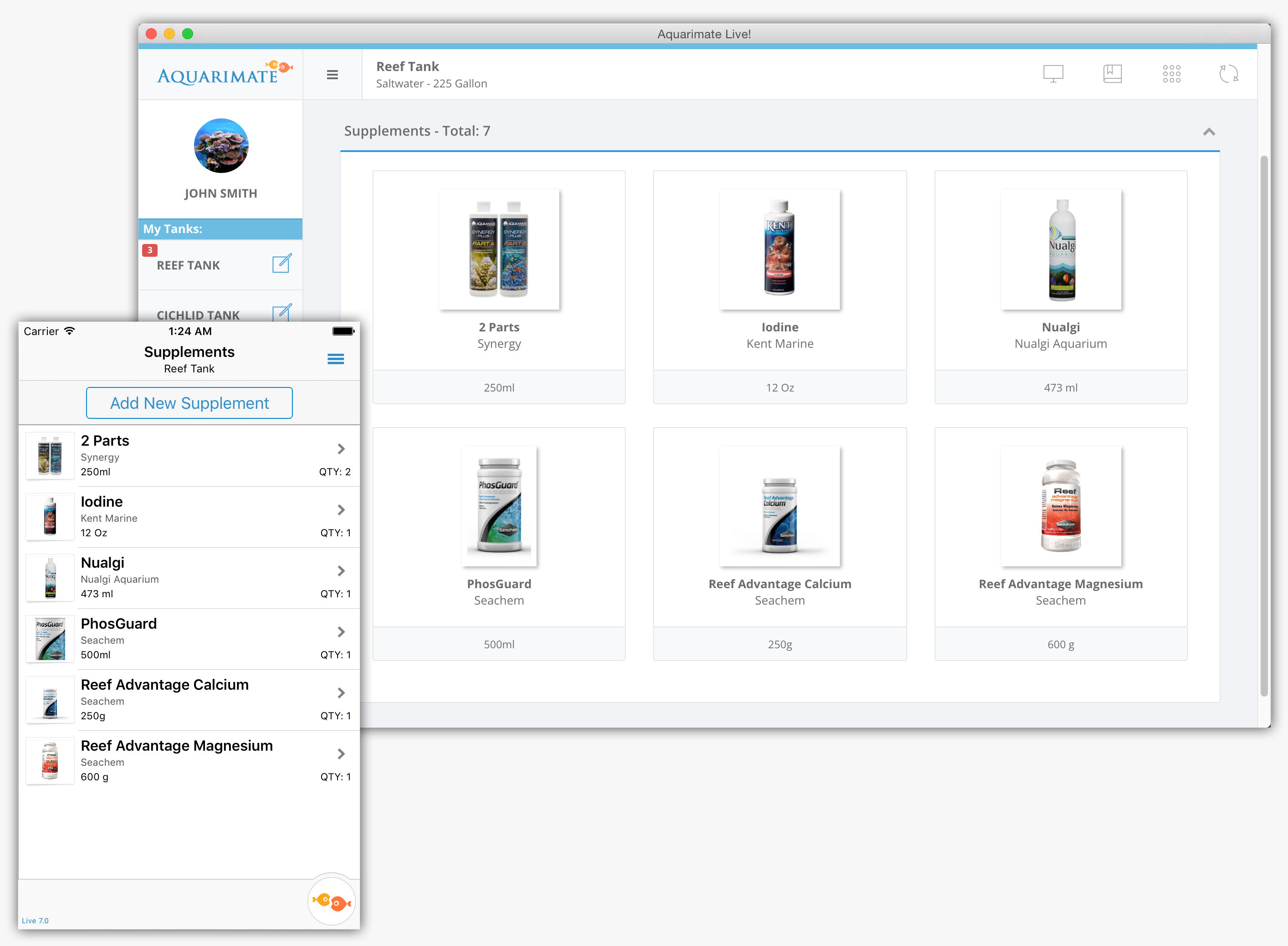This screenshot has height=946, width=1288.
Task: Click 'Reef Advantage Magnesium' title in desktop grid
Action: 1061,584
